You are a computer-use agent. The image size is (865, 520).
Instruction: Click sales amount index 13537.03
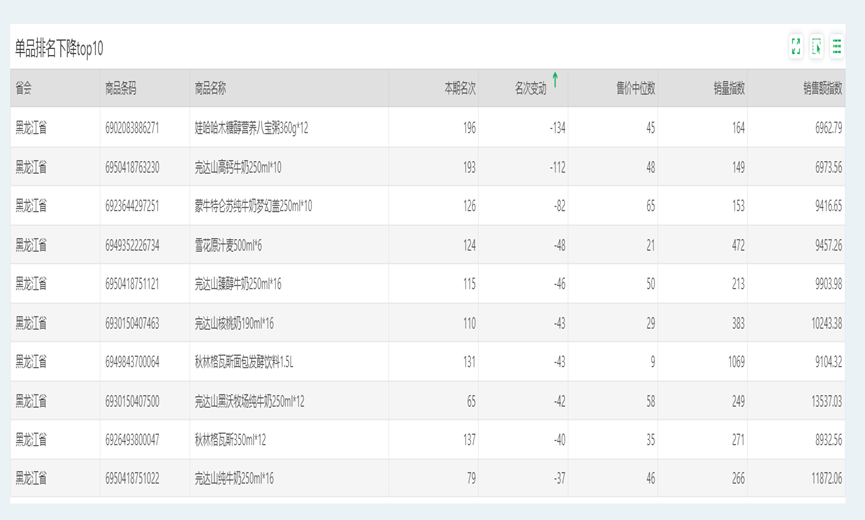point(826,401)
